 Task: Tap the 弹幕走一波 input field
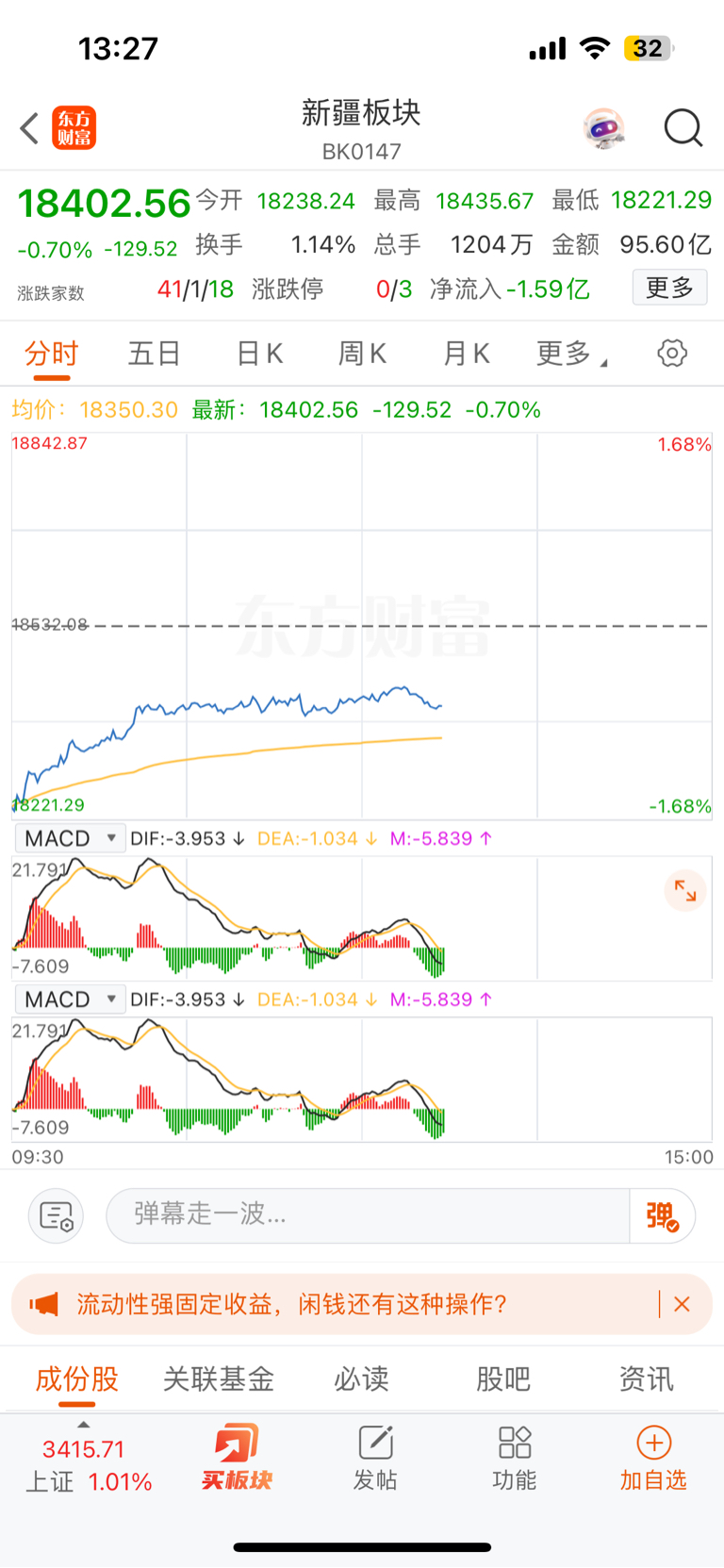tap(368, 1216)
